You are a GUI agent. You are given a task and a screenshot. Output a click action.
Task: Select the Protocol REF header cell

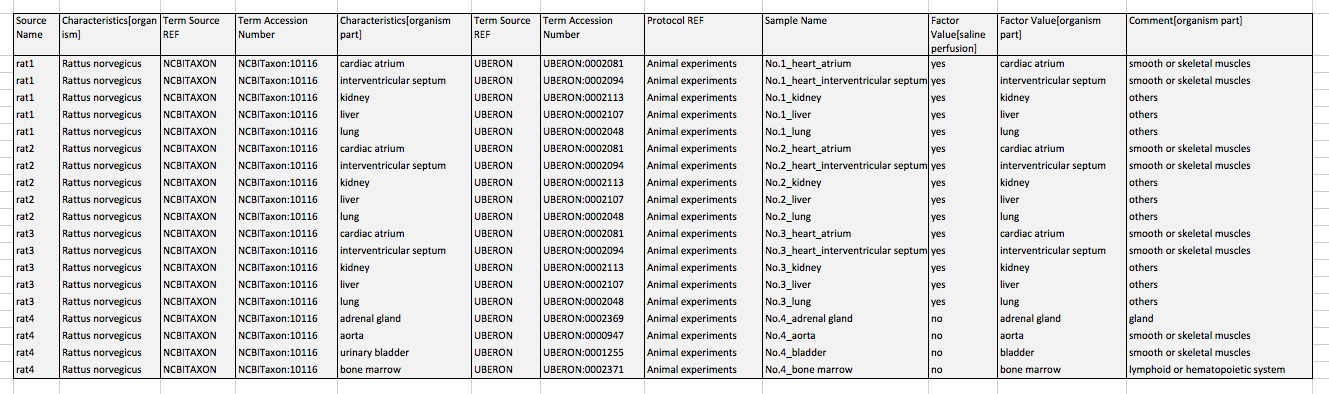coord(702,34)
